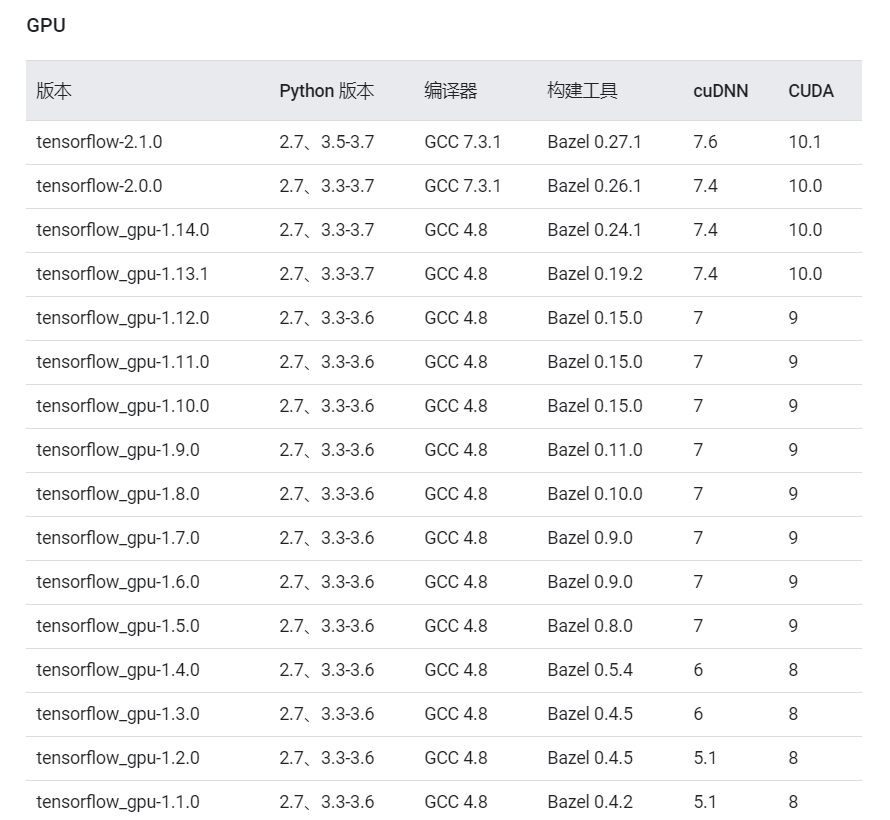Image resolution: width=890 pixels, height=820 pixels.
Task: Click Bazel 0.9.0 in tensorflow_gpu-1.7.0 row
Action: [590, 538]
